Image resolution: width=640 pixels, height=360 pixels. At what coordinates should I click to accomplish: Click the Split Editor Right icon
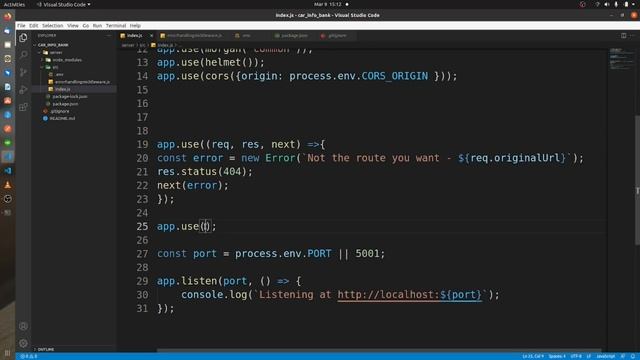point(623,36)
